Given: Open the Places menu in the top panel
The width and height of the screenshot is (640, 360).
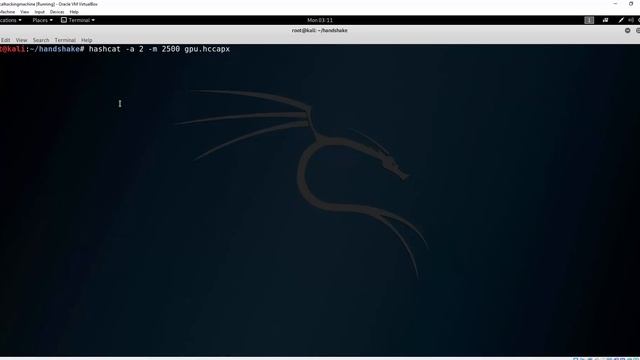Looking at the screenshot, I should click(x=42, y=20).
